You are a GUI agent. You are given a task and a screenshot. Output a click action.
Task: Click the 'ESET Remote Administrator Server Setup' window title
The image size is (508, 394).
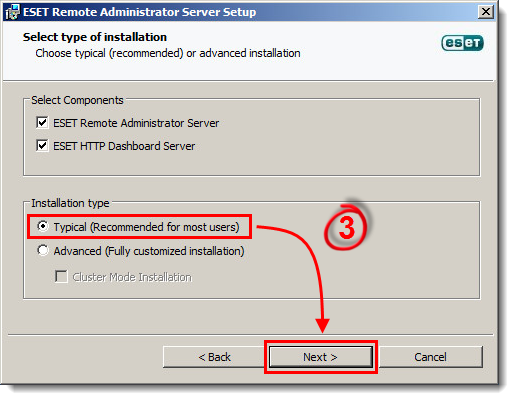(139, 12)
